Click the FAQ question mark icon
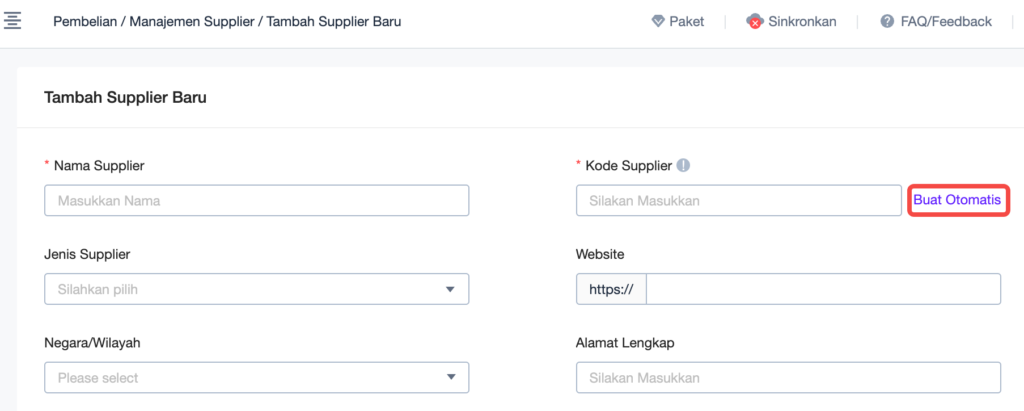 click(x=887, y=22)
